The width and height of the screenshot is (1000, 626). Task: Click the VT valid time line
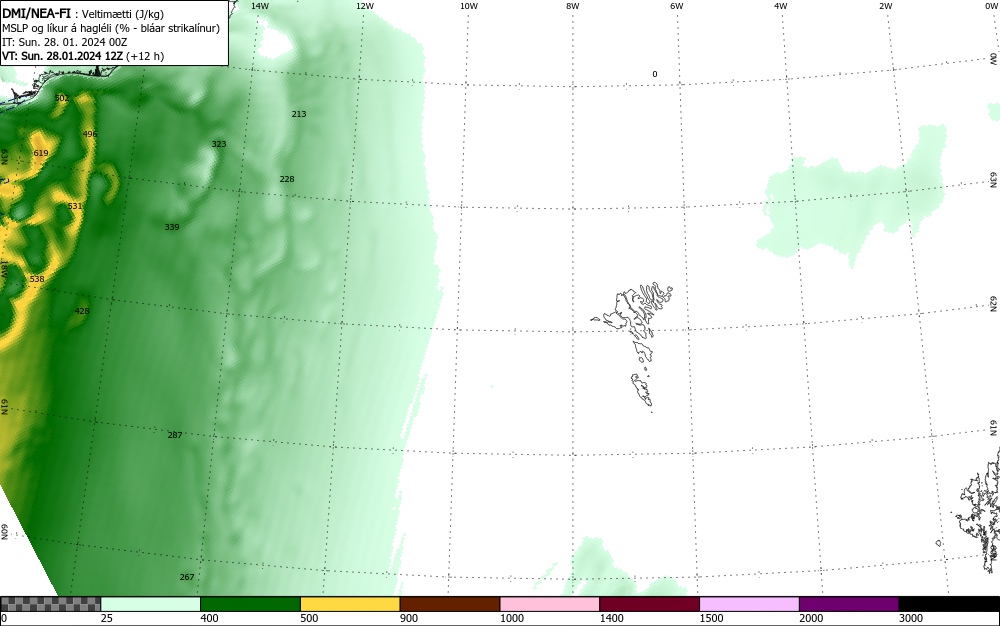point(83,56)
